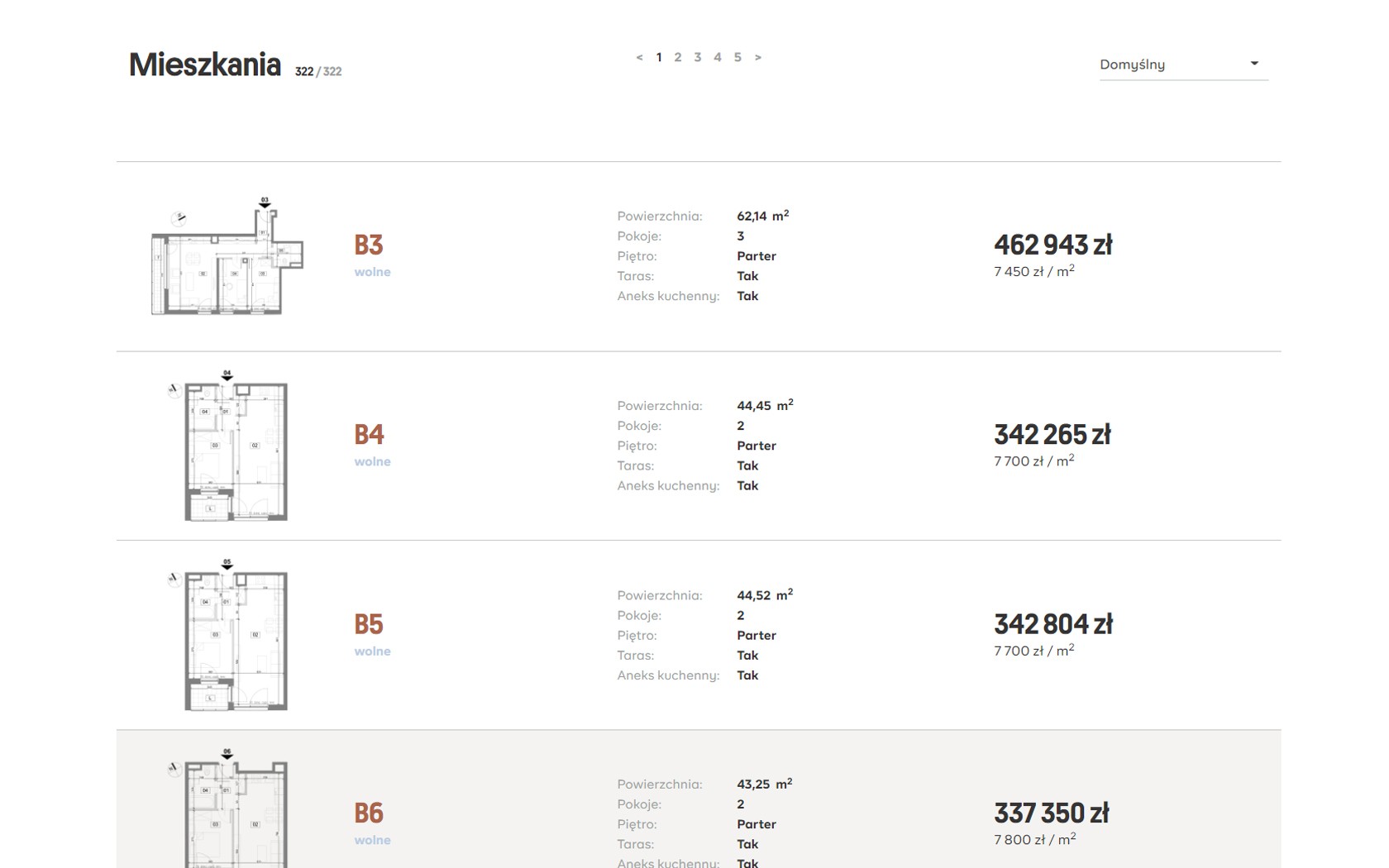
Task: Click the sorting dropdown arrow icon
Action: coord(1254,64)
